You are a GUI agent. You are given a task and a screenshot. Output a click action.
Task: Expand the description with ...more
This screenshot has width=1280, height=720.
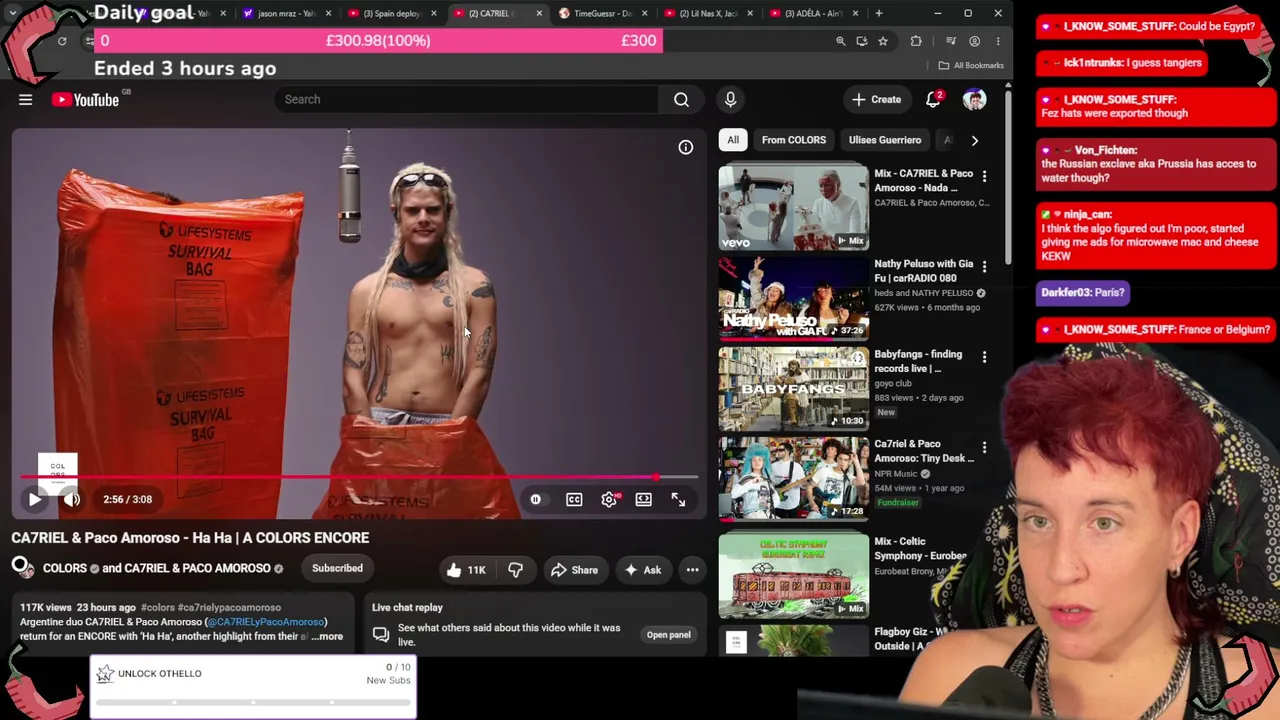pos(327,636)
